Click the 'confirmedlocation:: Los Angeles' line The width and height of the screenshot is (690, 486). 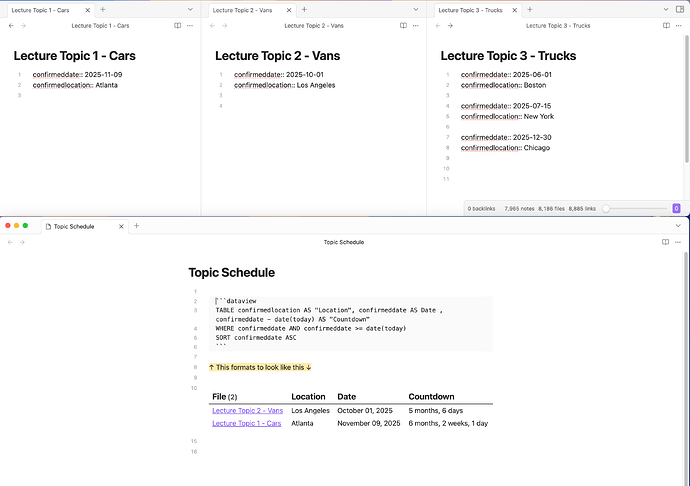[x=284, y=85]
